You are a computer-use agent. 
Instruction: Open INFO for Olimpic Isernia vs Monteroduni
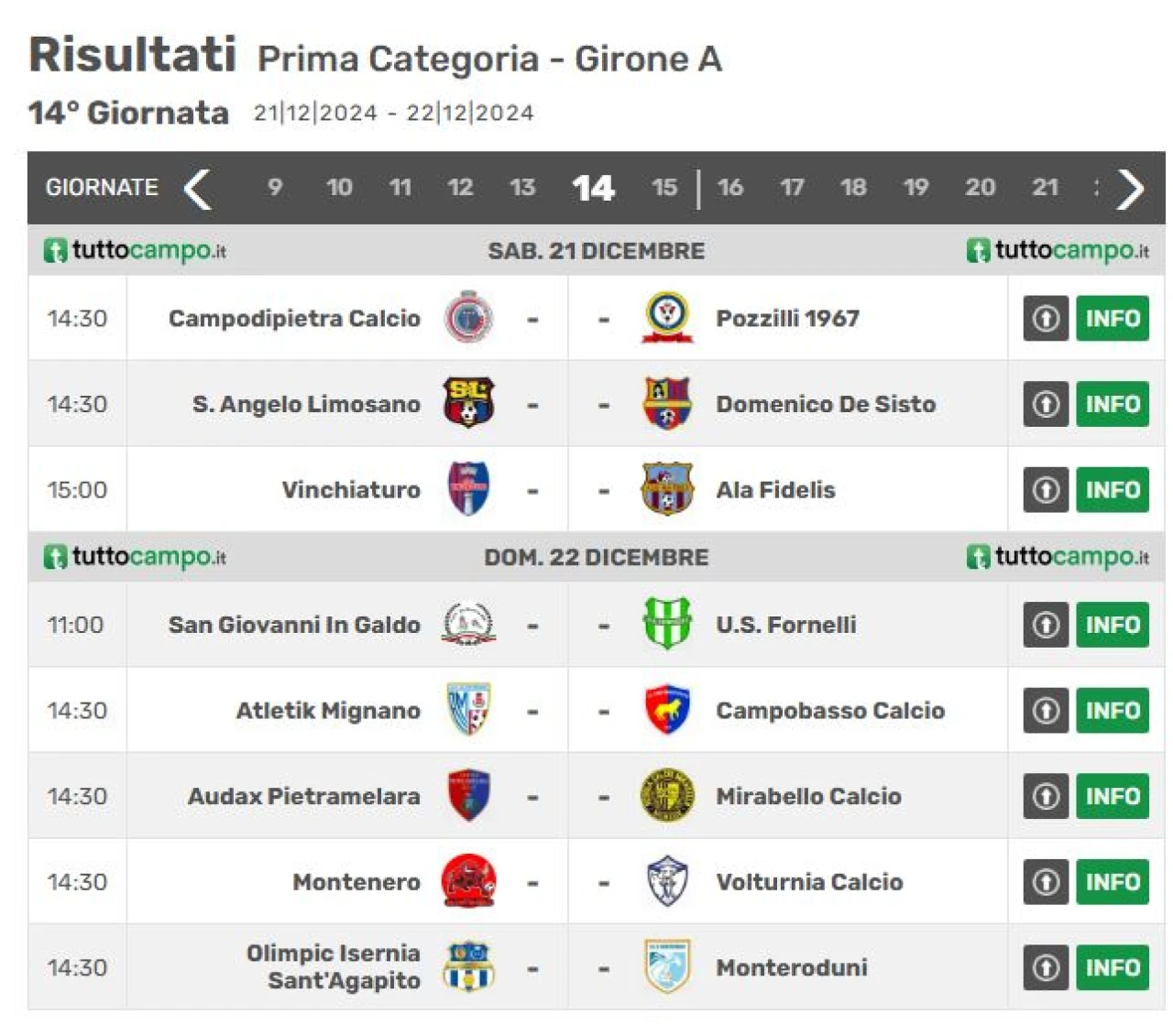tap(1113, 967)
